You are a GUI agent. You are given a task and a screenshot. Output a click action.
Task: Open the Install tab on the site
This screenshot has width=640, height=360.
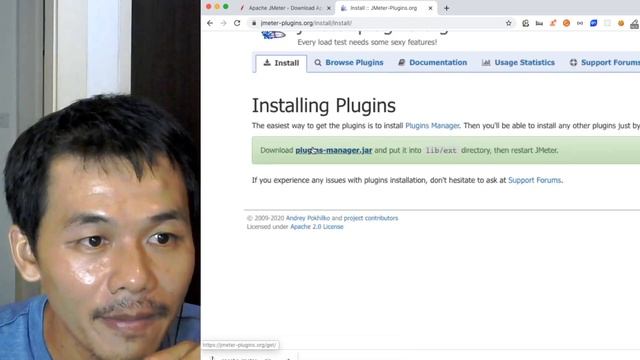pos(281,63)
